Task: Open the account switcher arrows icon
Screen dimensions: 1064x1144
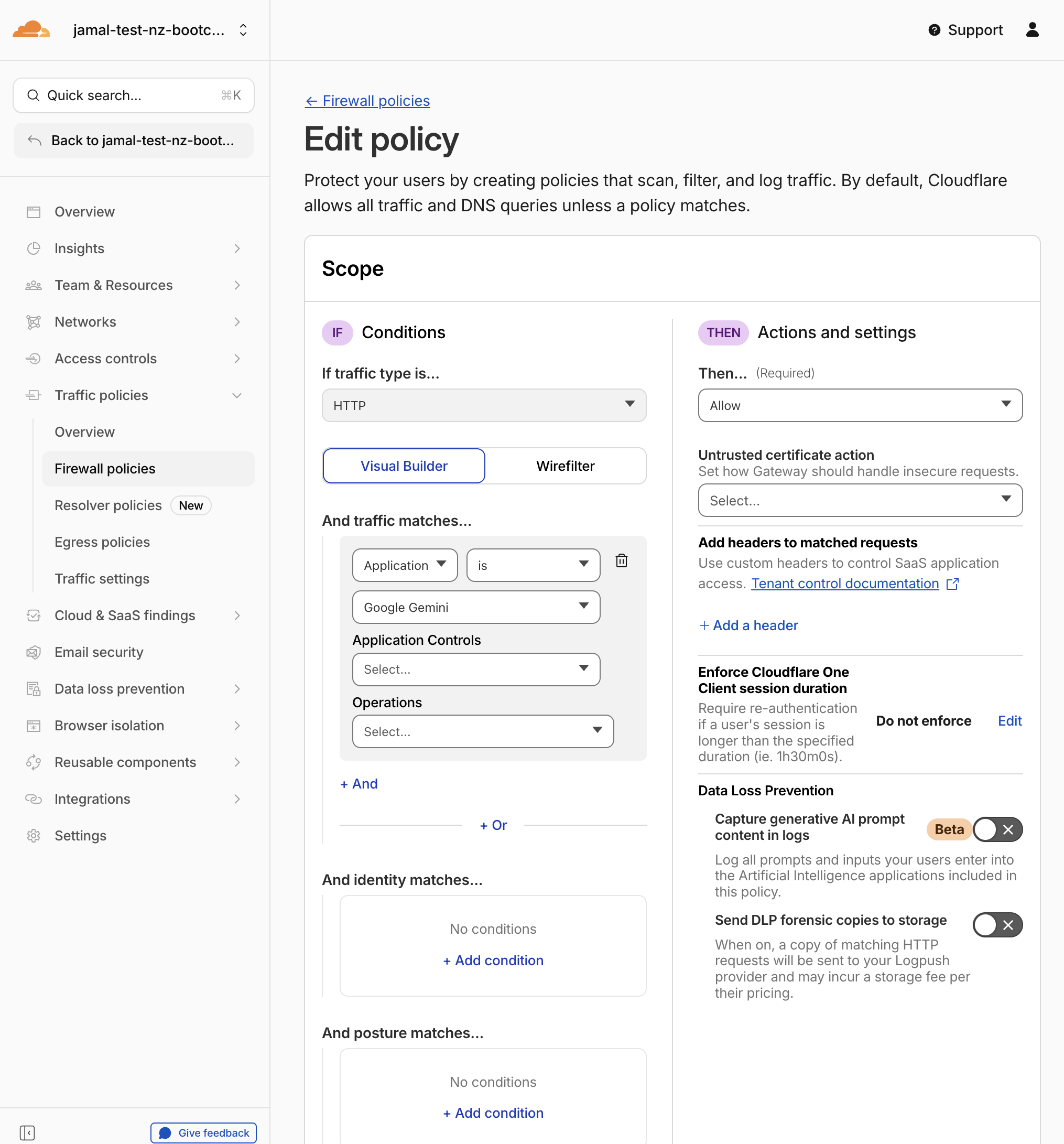Action: [x=243, y=30]
